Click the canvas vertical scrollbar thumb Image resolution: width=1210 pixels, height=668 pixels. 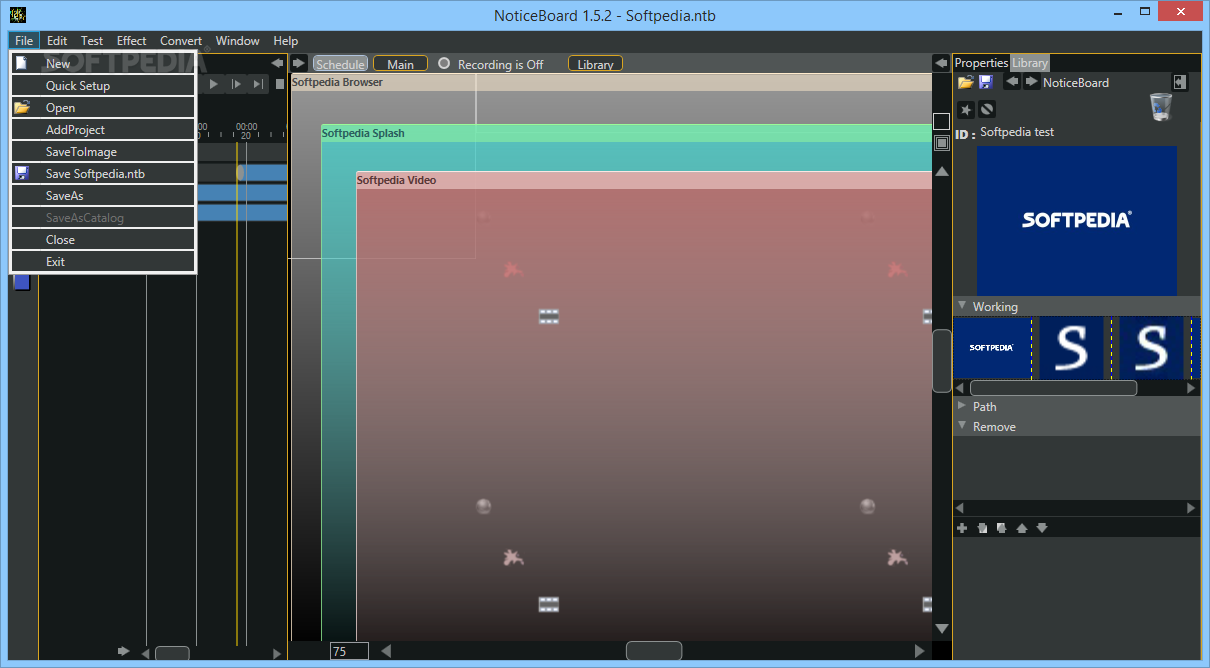click(941, 360)
